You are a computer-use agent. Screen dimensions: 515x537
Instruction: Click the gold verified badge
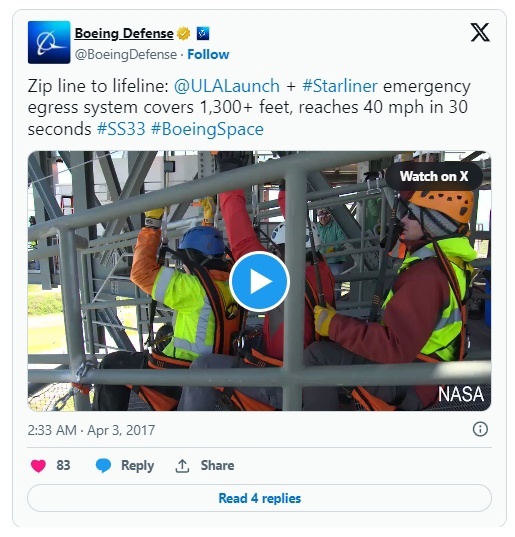point(184,34)
